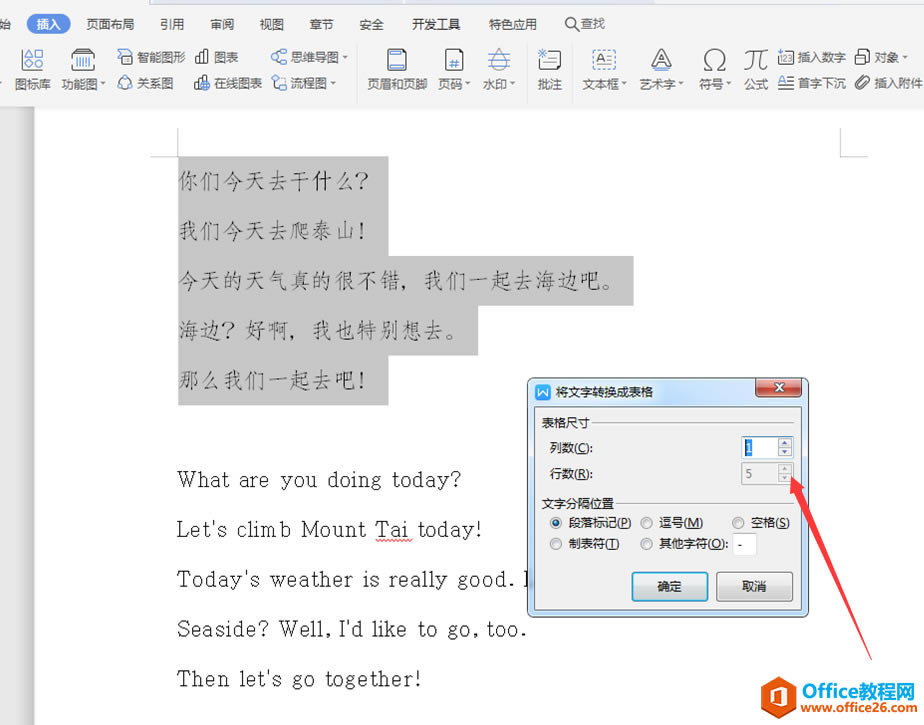Click the misspelled word 'Tai'
This screenshot has height=725, width=924.
(x=392, y=530)
